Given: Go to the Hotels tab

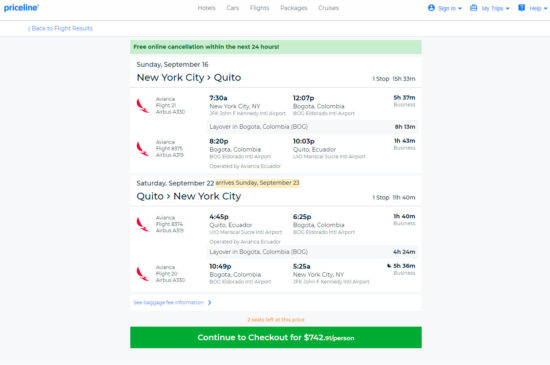Looking at the screenshot, I should click(x=206, y=8).
